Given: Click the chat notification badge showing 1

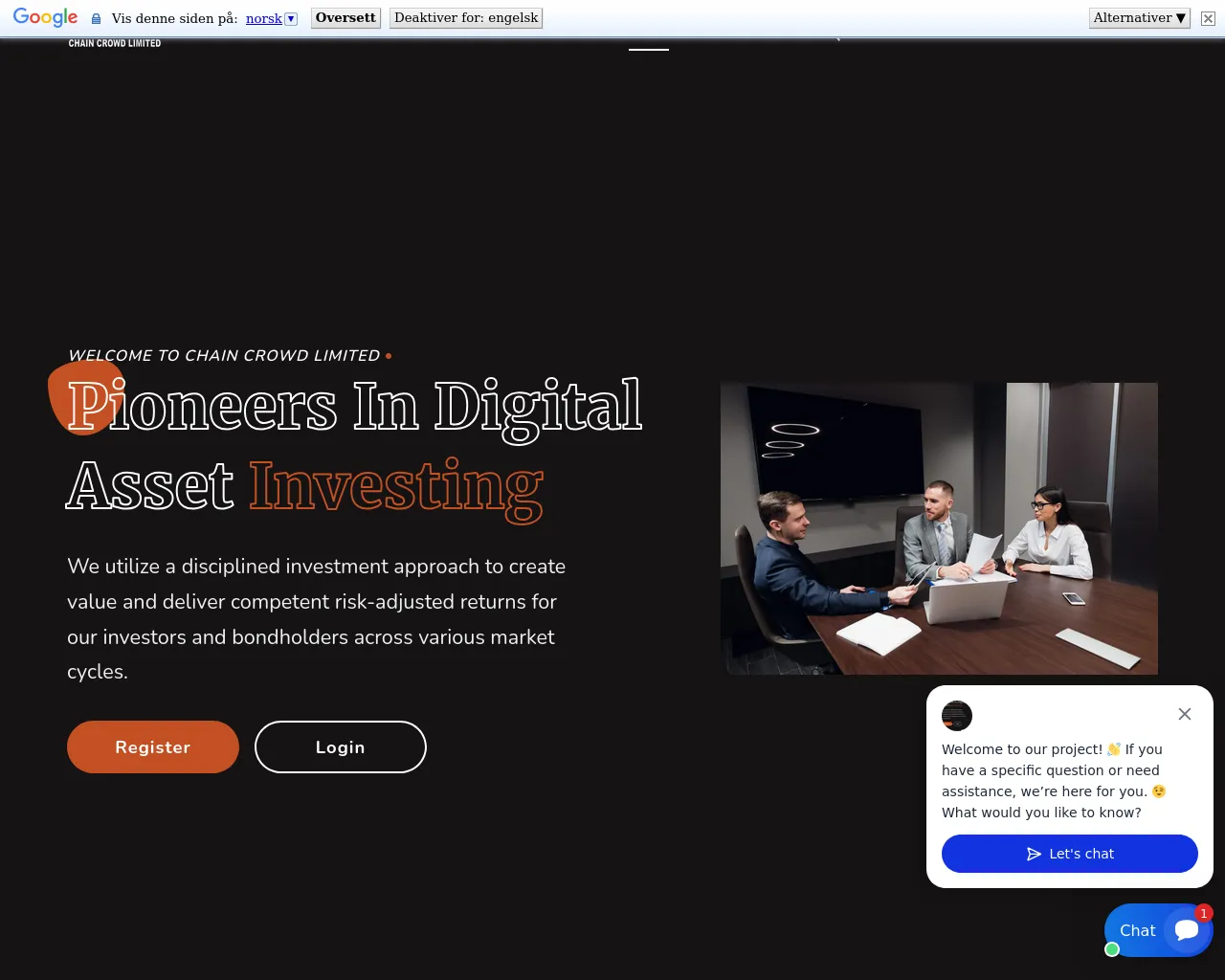Looking at the screenshot, I should pyautogui.click(x=1204, y=913).
